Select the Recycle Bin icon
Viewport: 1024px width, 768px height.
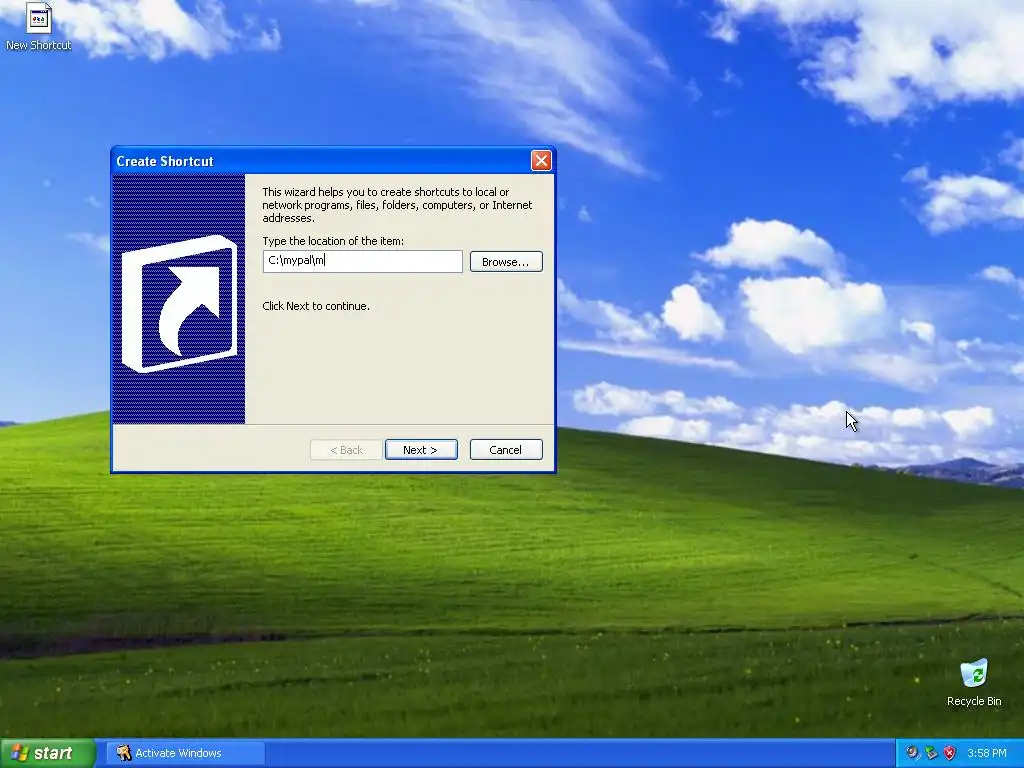click(x=974, y=683)
